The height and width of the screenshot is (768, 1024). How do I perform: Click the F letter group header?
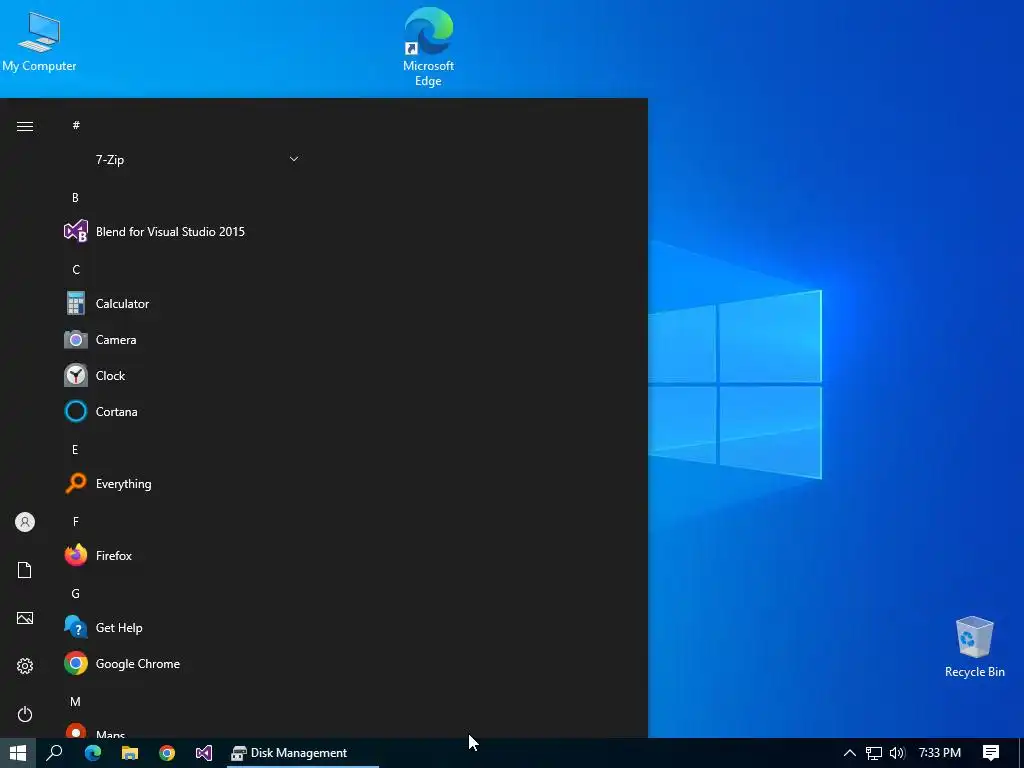(x=75, y=521)
